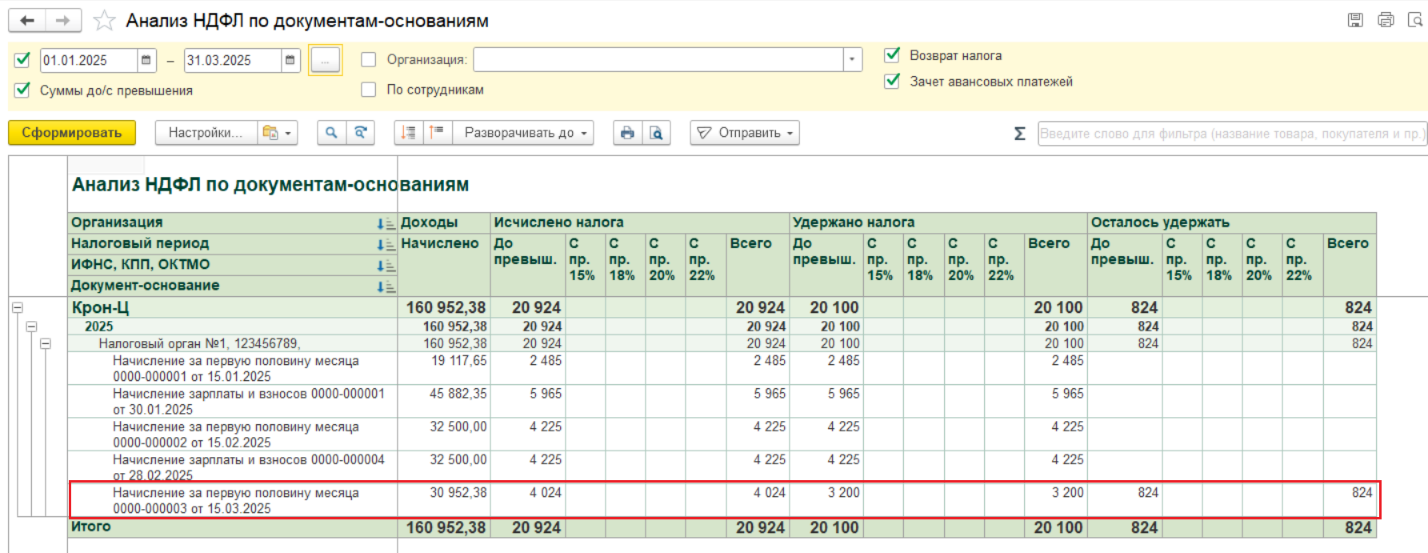This screenshot has height=553, width=1428.
Task: Collapse the Крон-Ц group row
Action: [x=16, y=308]
